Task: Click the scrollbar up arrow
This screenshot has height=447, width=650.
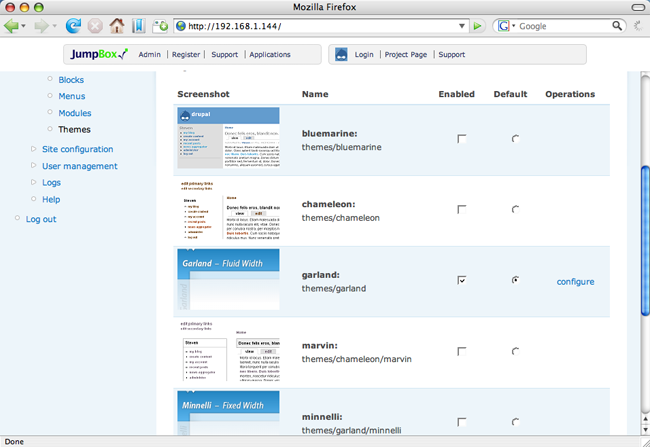Action: (645, 419)
